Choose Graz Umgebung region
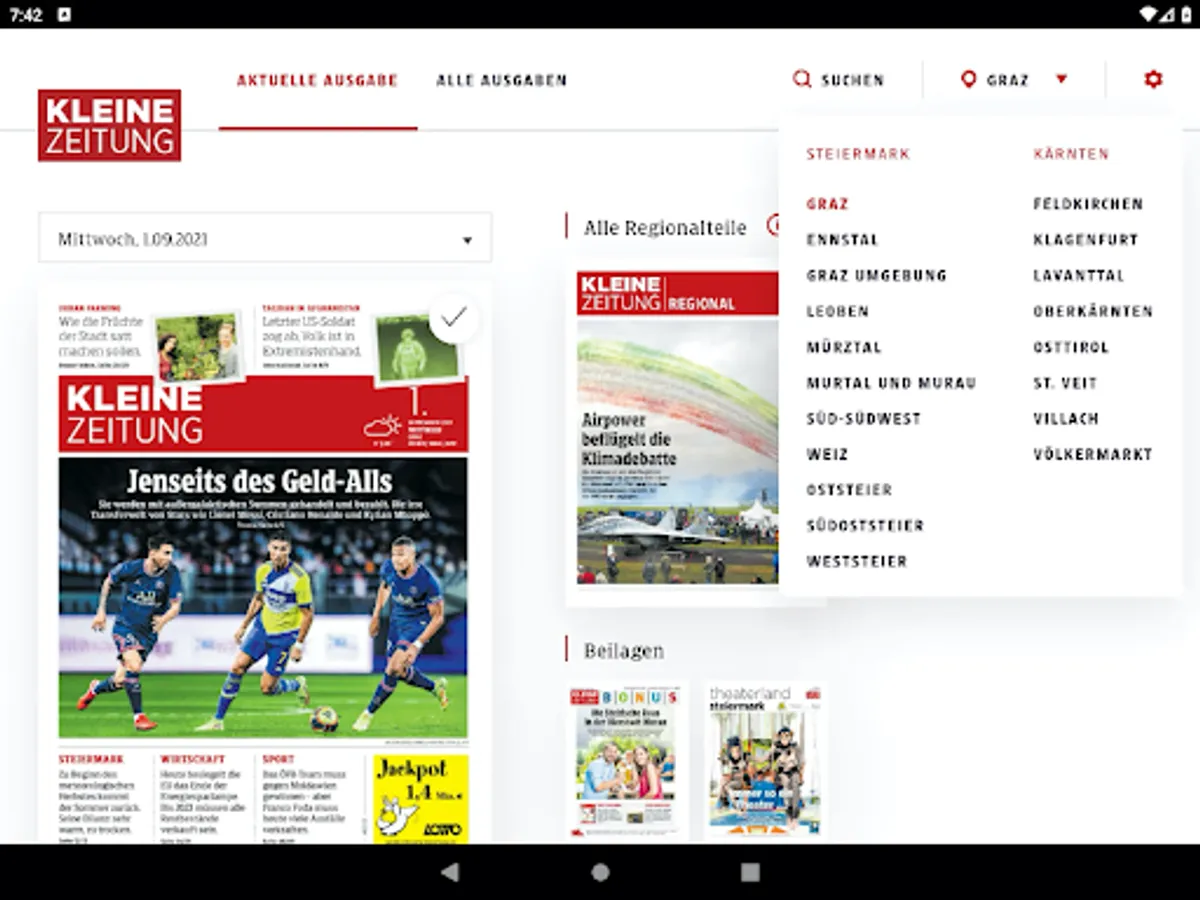 877,275
